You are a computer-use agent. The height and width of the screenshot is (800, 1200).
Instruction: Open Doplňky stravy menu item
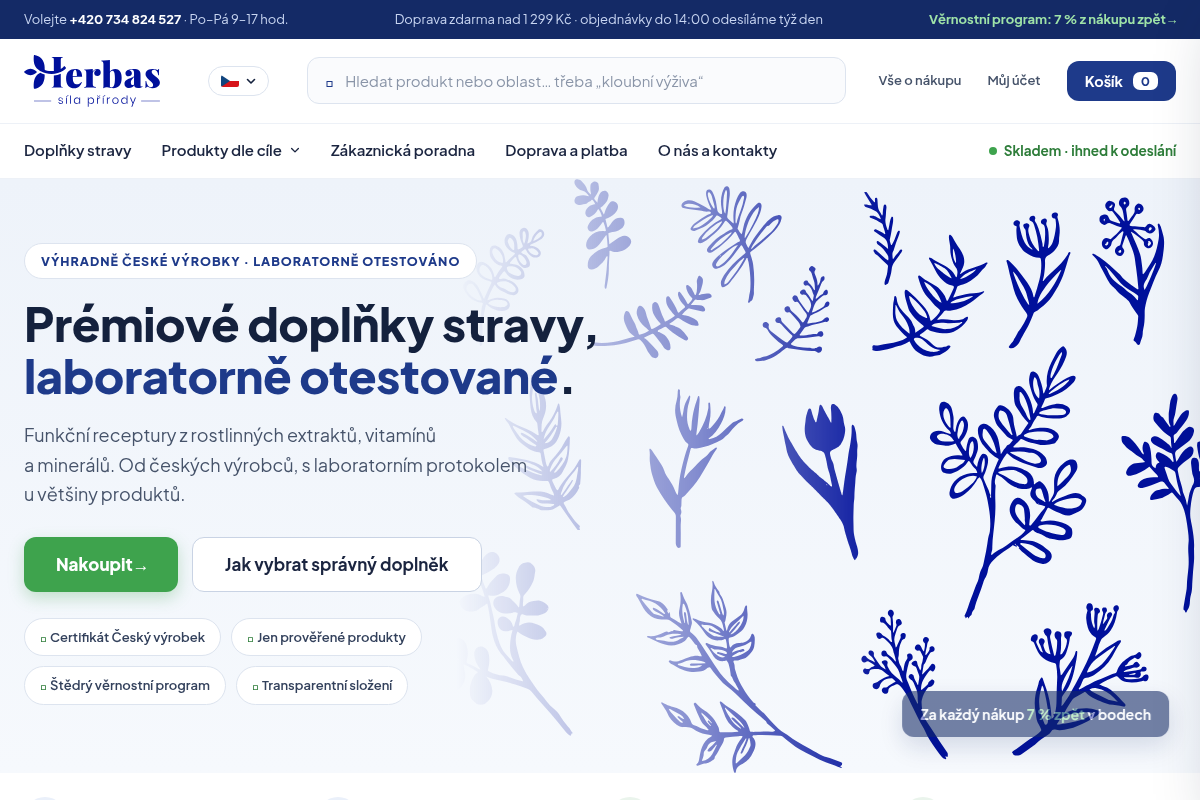(x=78, y=151)
